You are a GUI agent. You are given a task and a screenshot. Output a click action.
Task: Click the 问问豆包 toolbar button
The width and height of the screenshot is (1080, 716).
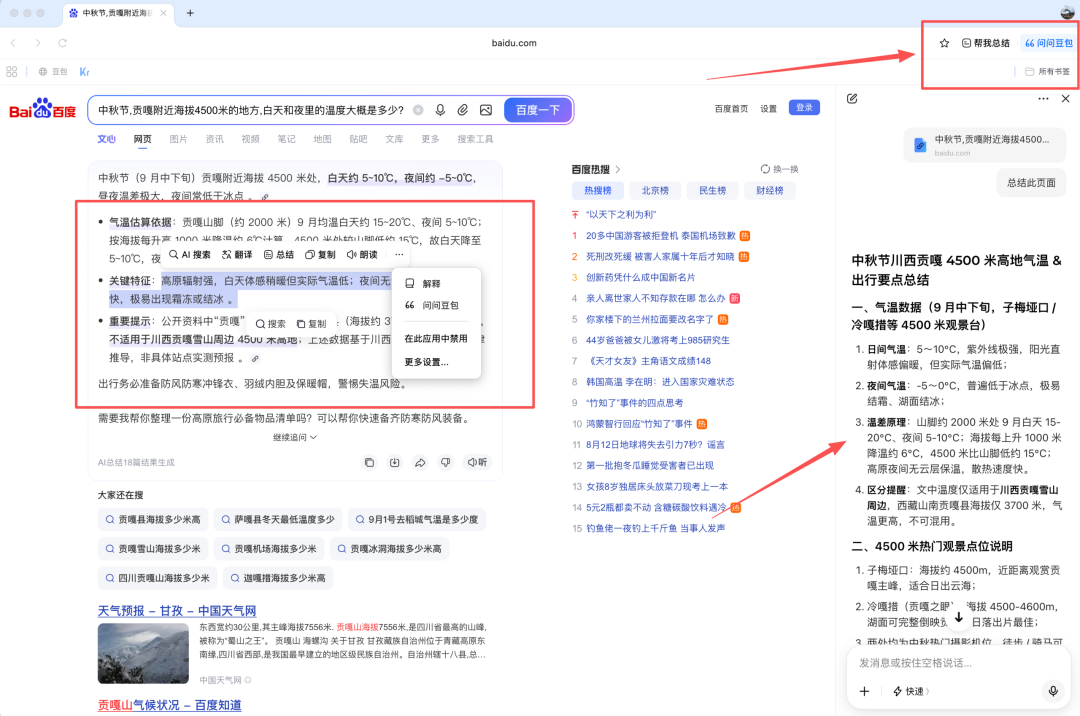click(x=1048, y=43)
